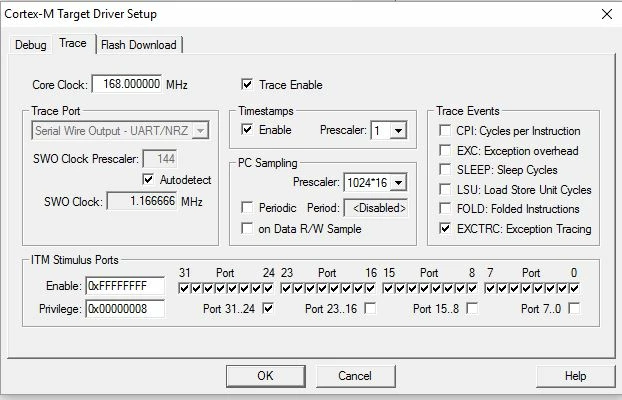Enable FOLD: Folded Instructions checkbox
This screenshot has width=622, height=400.
(445, 208)
